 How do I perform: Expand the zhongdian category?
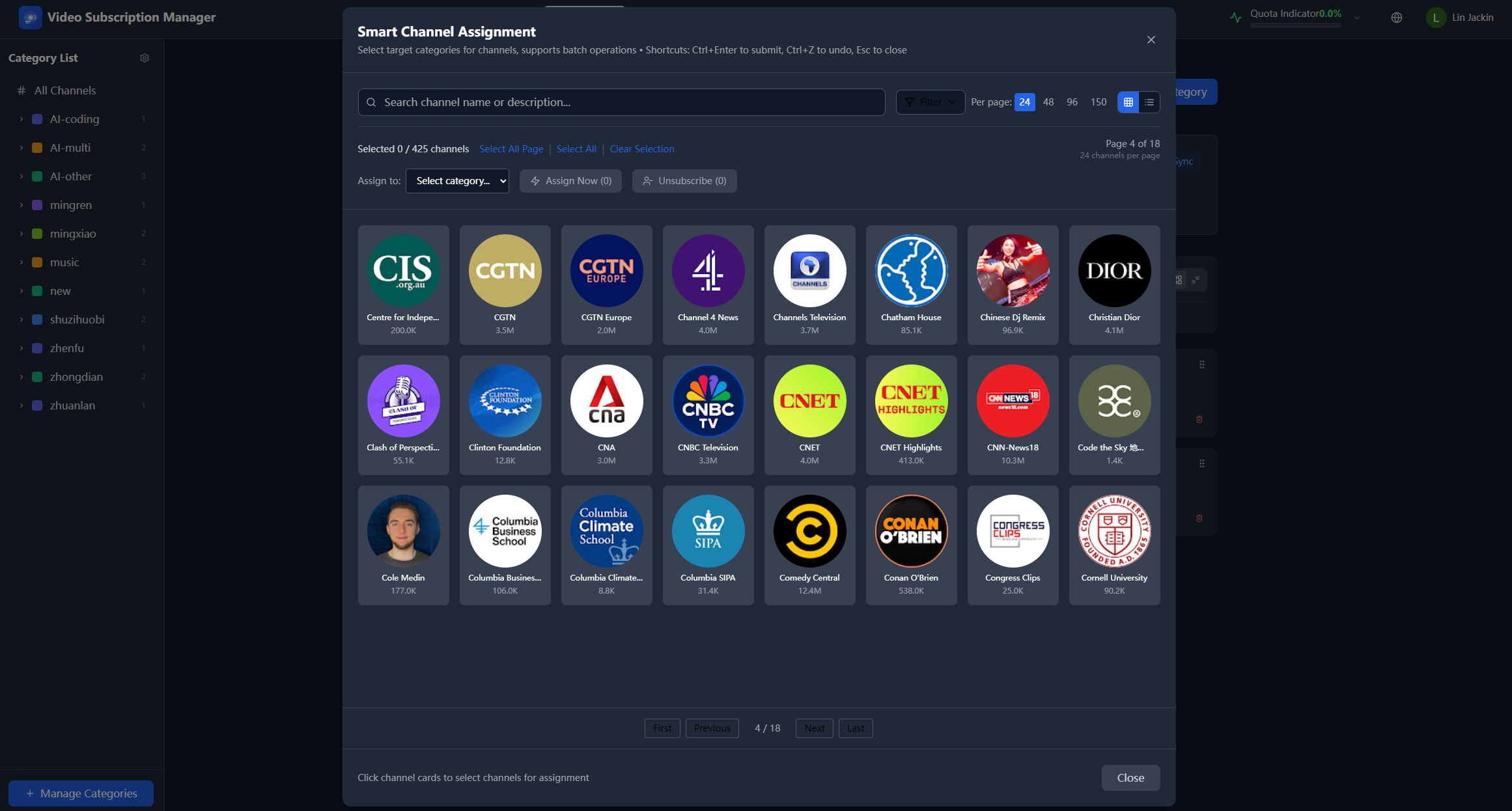tap(21, 377)
